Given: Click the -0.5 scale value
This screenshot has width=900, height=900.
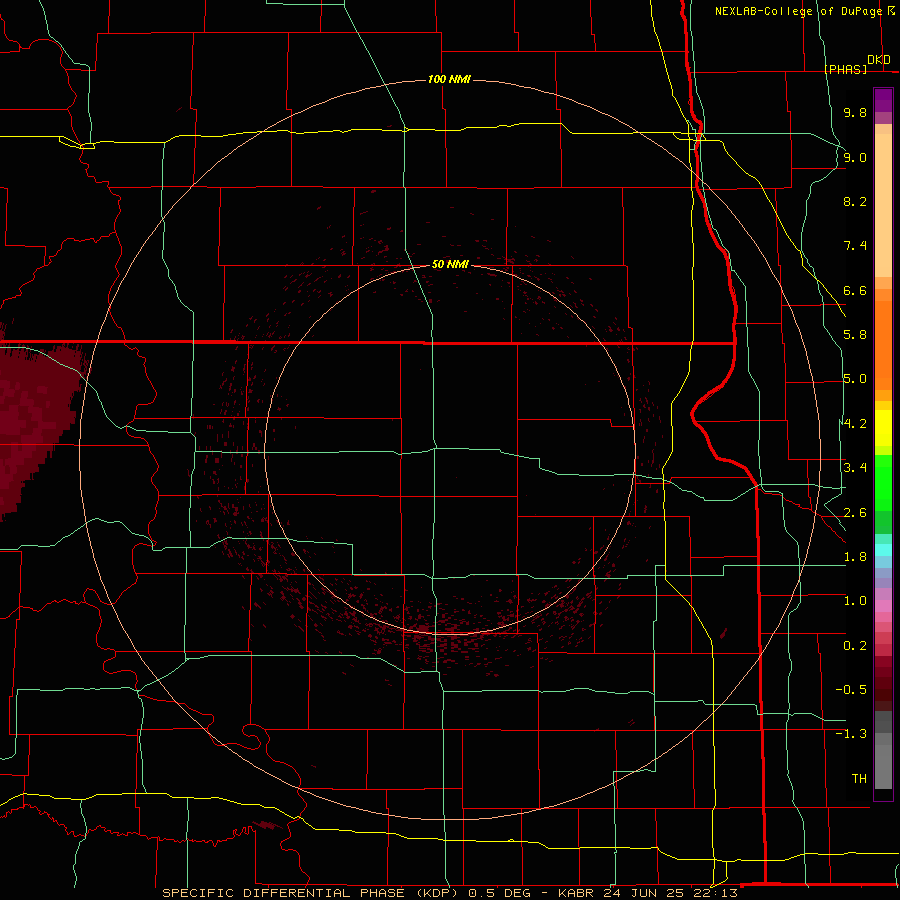Looking at the screenshot, I should (x=851, y=690).
